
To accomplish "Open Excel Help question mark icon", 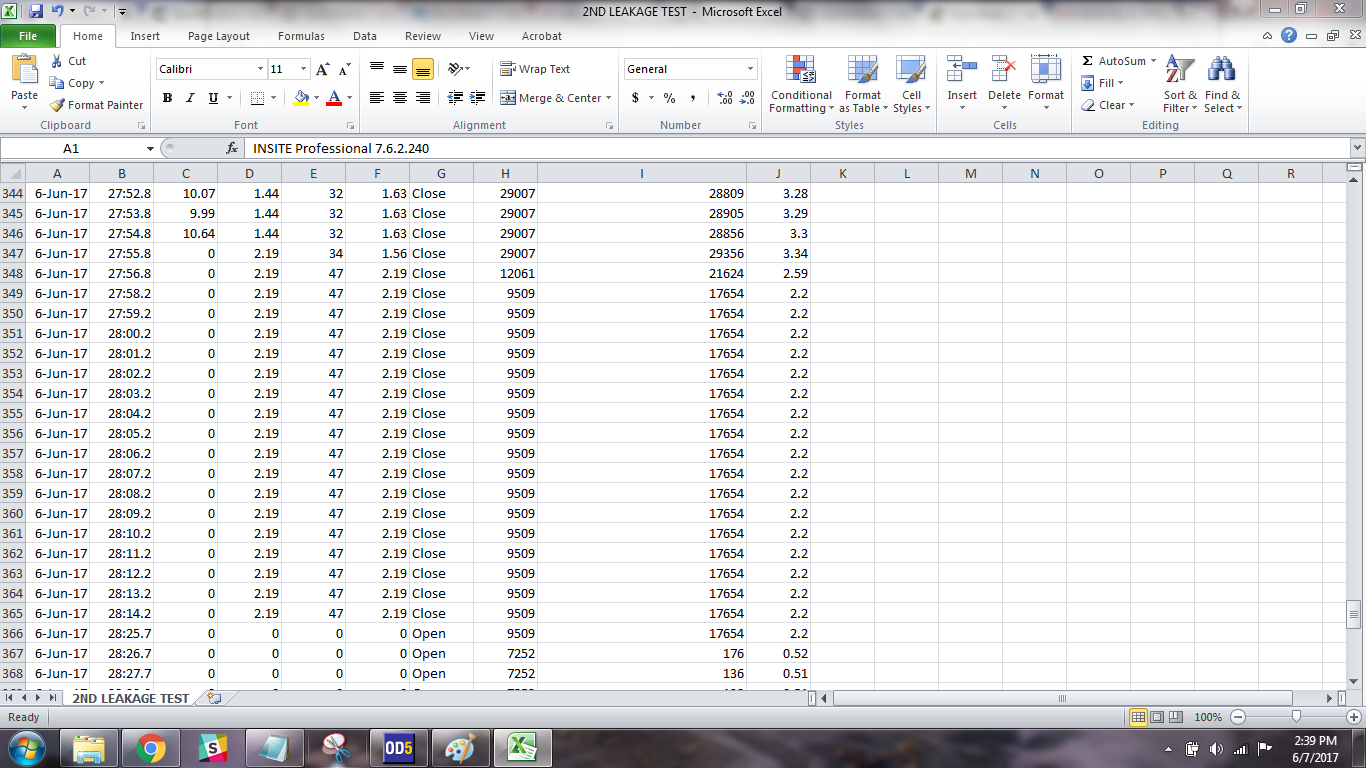I will 1289,35.
